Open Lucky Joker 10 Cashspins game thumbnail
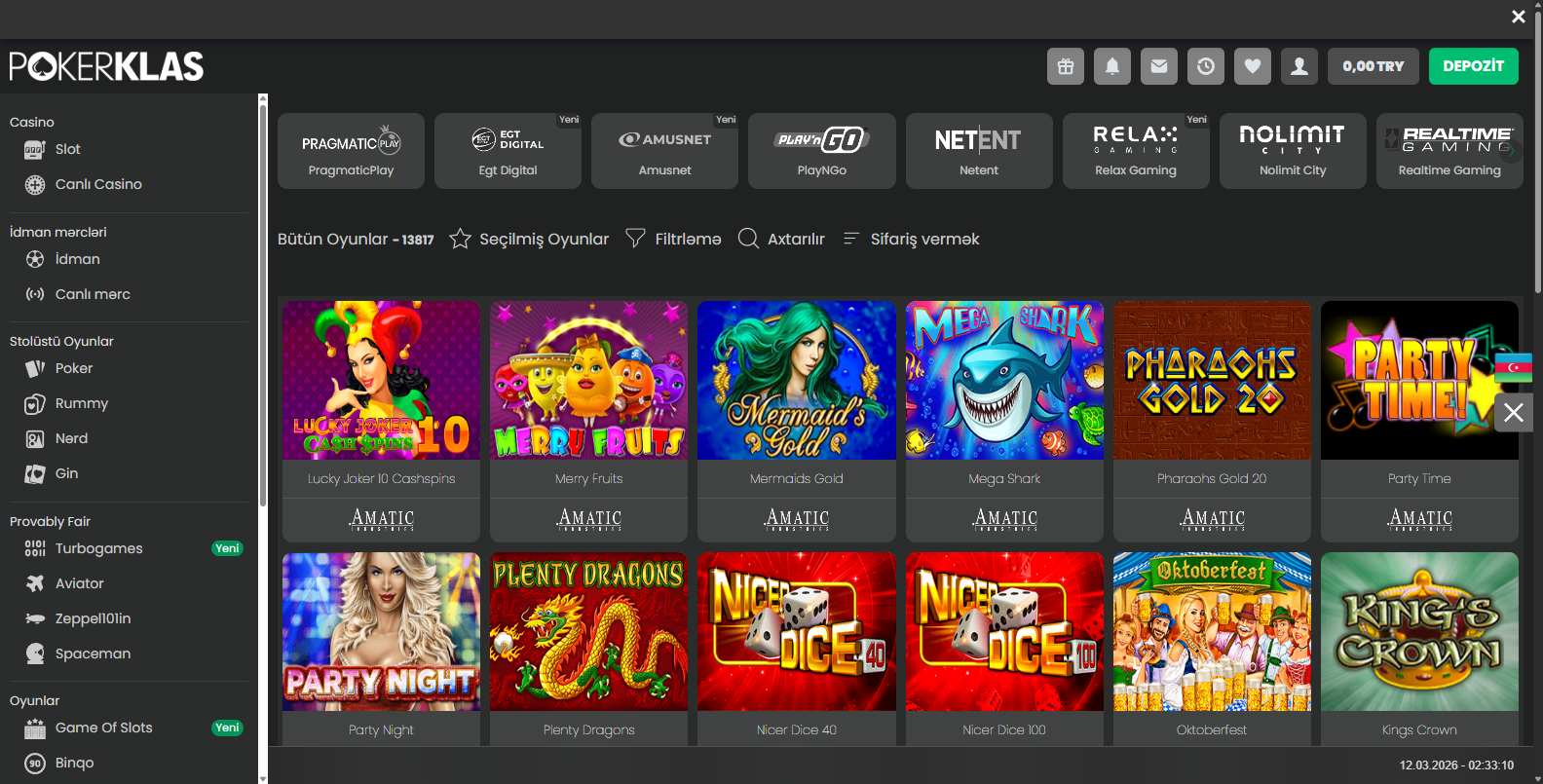 click(381, 380)
